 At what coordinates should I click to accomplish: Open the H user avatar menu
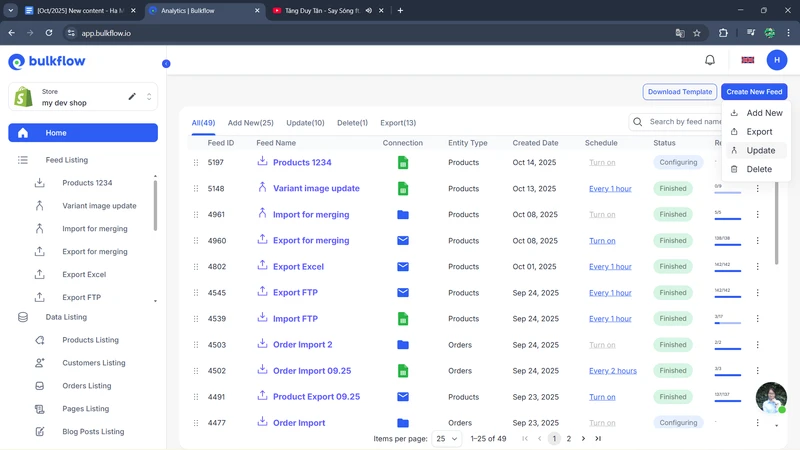[777, 60]
